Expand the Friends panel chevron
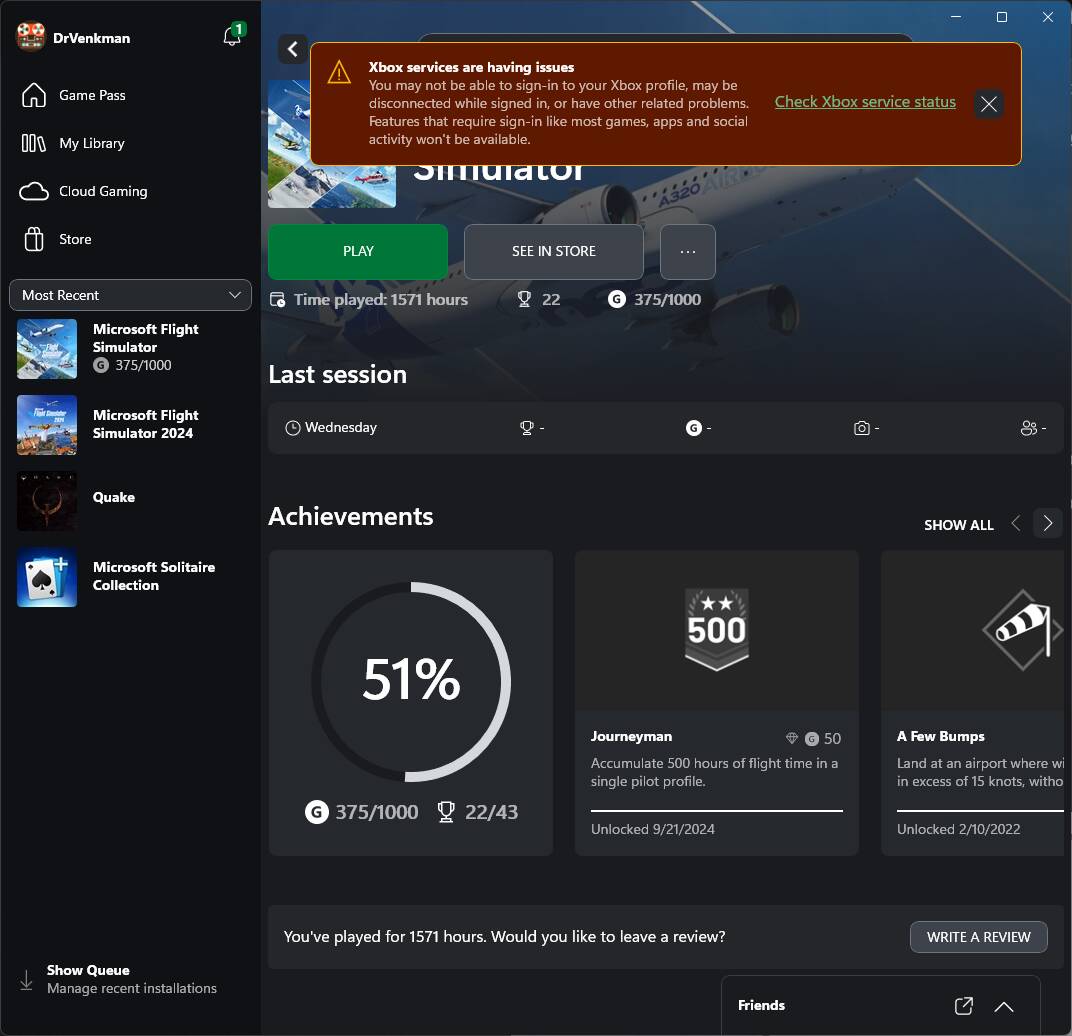The width and height of the screenshot is (1072, 1036). (1004, 1006)
